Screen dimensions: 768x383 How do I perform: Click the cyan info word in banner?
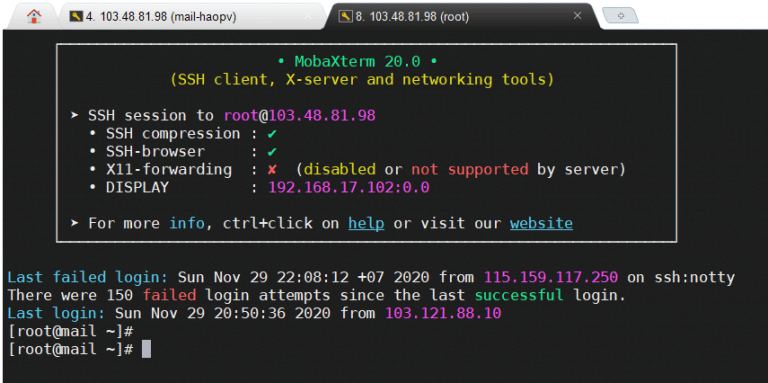pyautogui.click(x=187, y=224)
